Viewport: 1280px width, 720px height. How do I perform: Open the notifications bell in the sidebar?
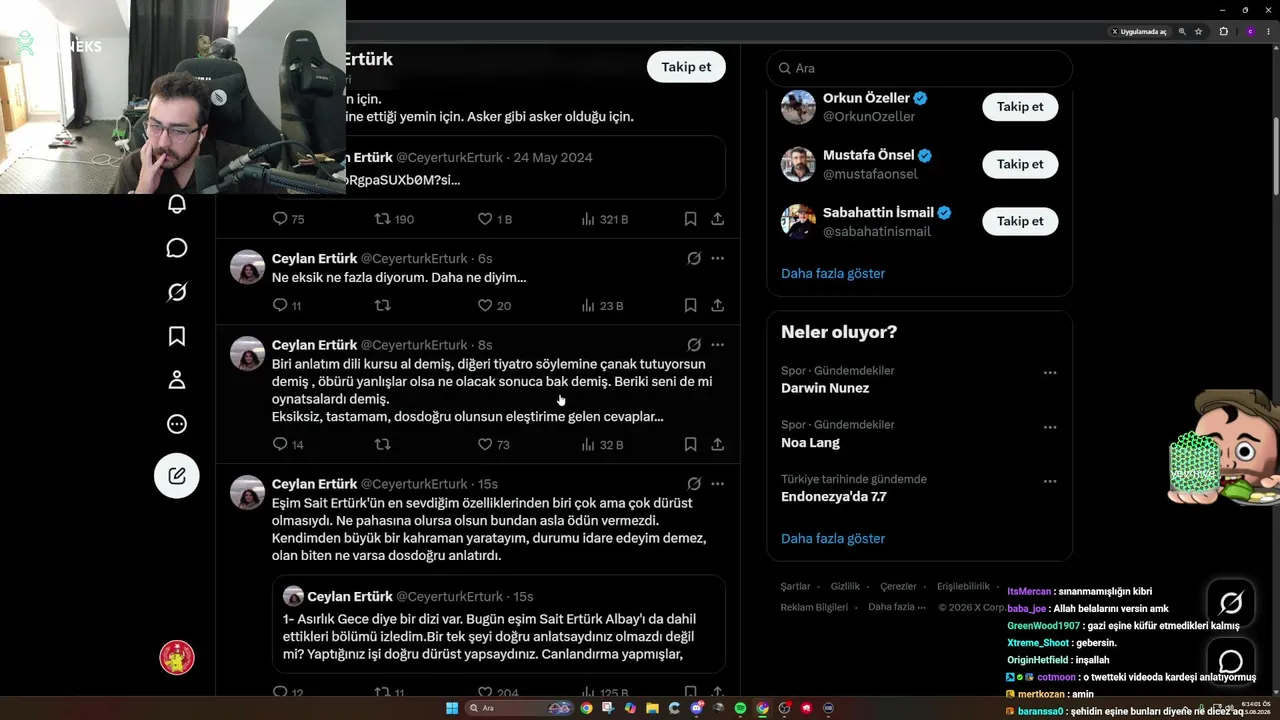177,204
